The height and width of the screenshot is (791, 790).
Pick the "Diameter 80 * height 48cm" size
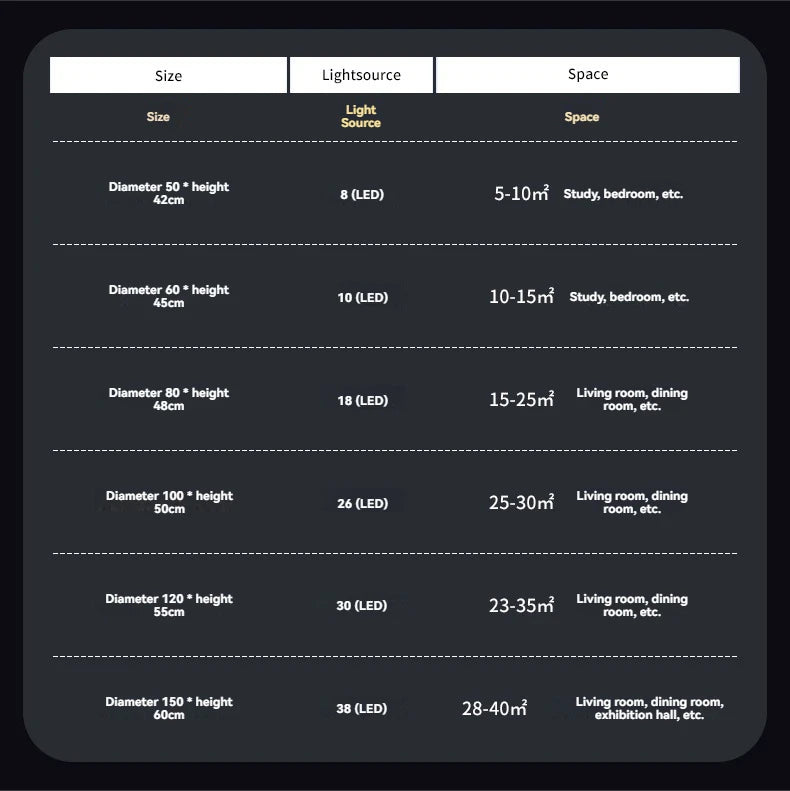169,399
